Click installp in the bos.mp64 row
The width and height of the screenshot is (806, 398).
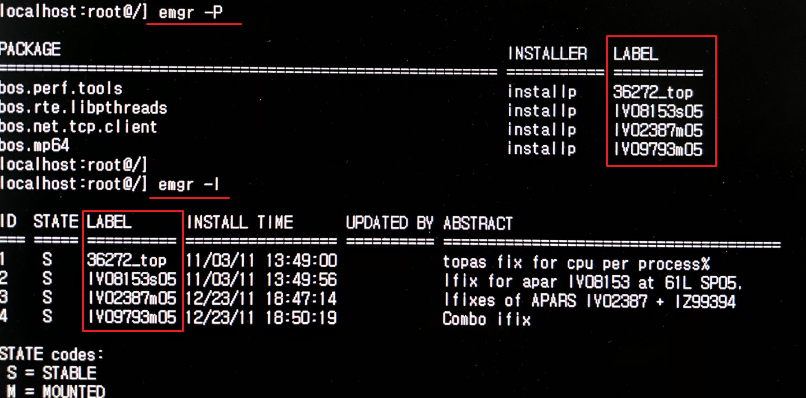point(542,149)
